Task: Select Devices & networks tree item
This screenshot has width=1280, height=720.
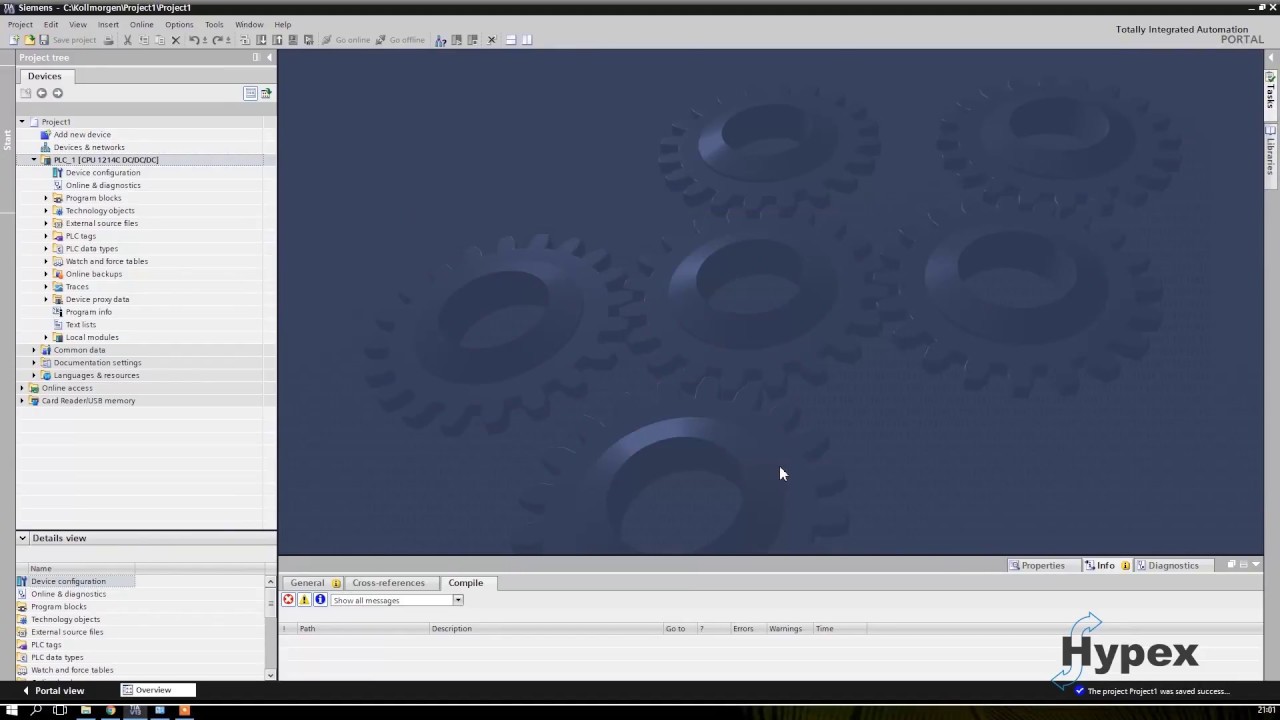Action: click(x=89, y=147)
